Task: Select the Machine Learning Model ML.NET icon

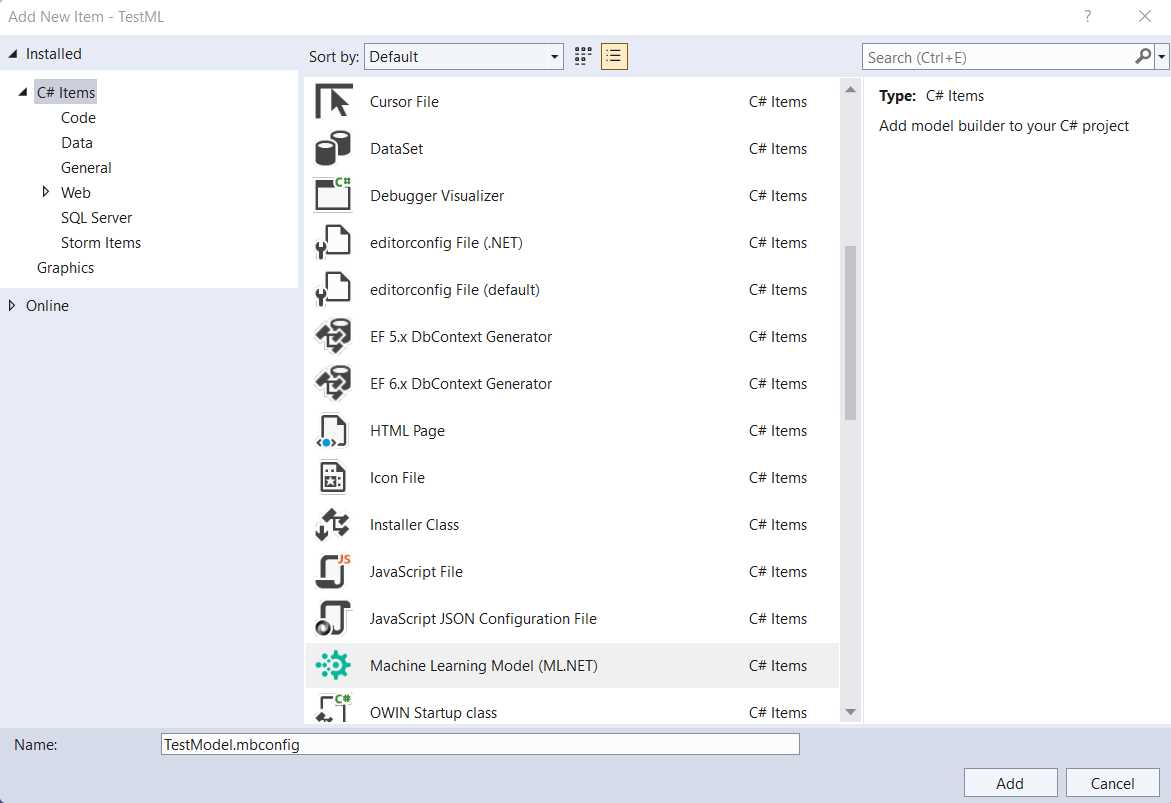Action: pos(333,665)
